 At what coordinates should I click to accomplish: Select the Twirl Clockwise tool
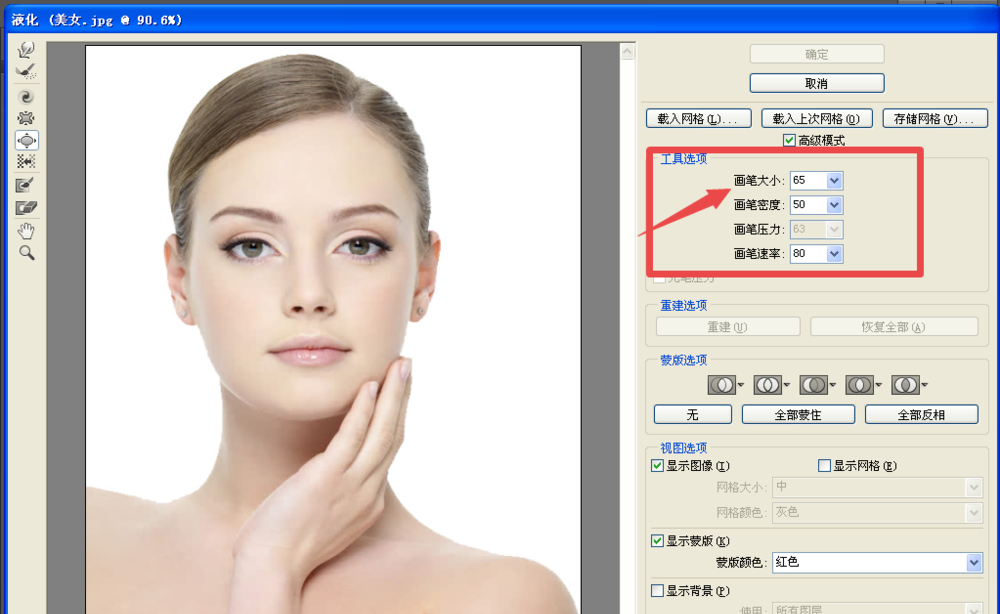pos(25,96)
